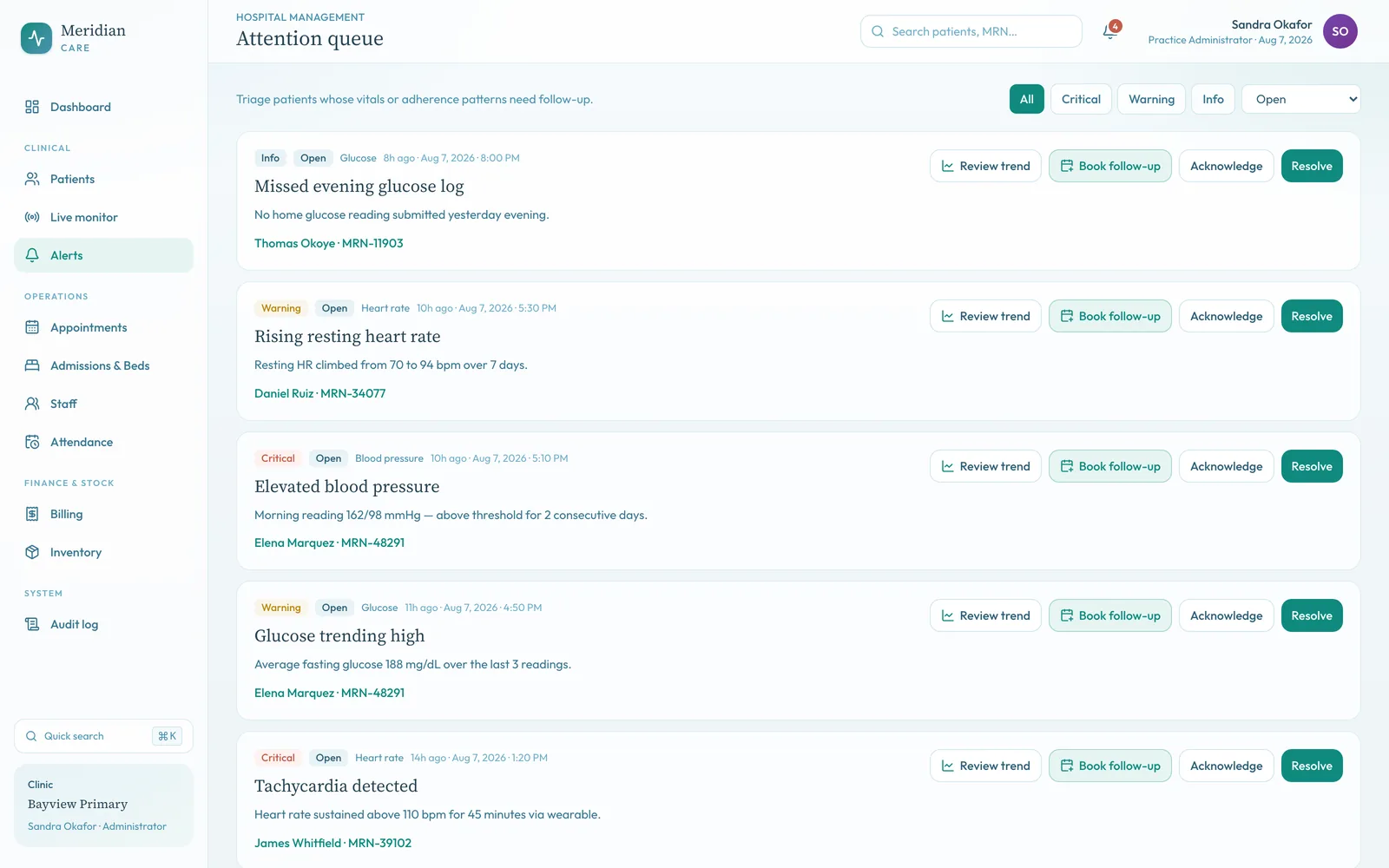Select Alerts in the sidebar
1389x868 pixels.
pos(103,255)
